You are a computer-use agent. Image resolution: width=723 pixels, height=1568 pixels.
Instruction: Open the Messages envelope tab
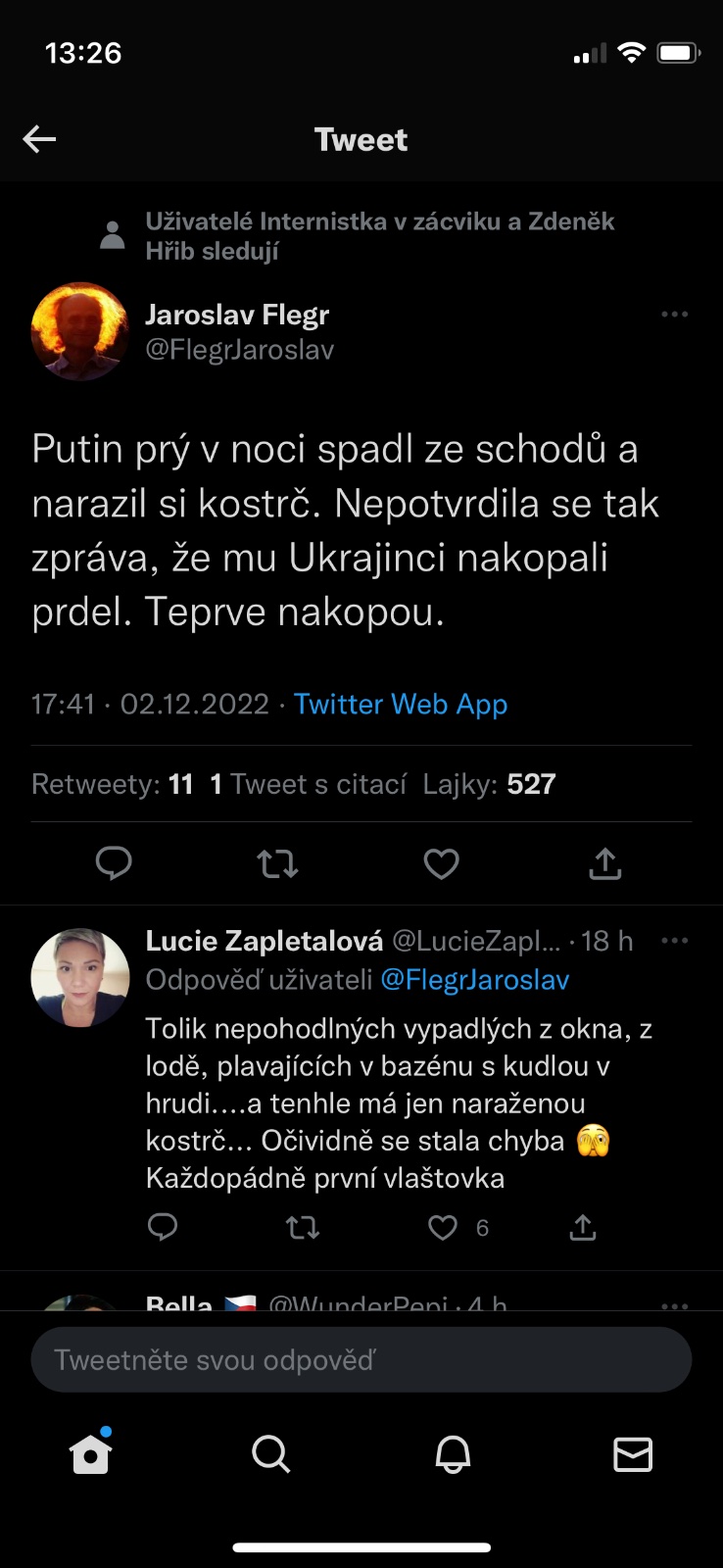tap(633, 1454)
